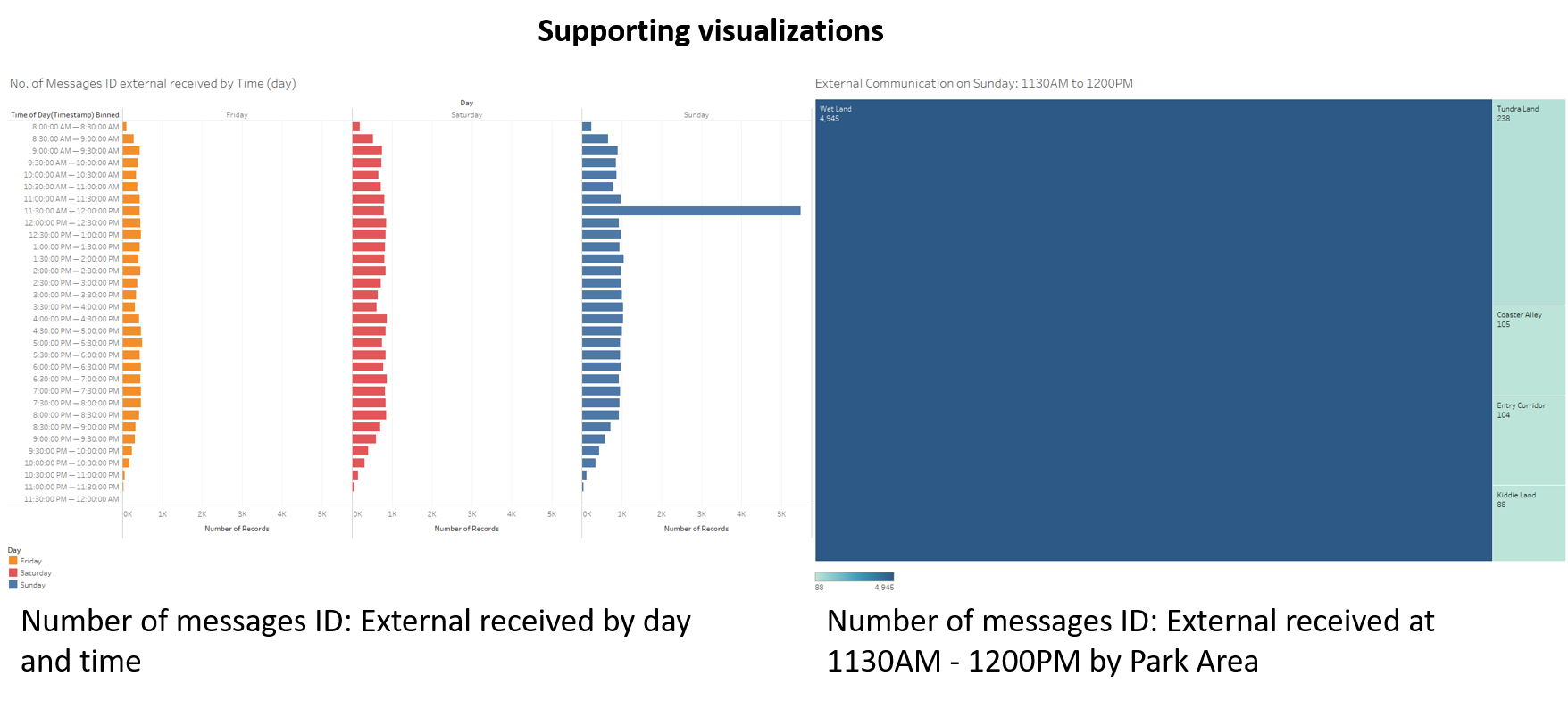1568x701 pixels.
Task: Click the Saturday bar for 12:00 PM–12:30 PM
Action: click(369, 223)
